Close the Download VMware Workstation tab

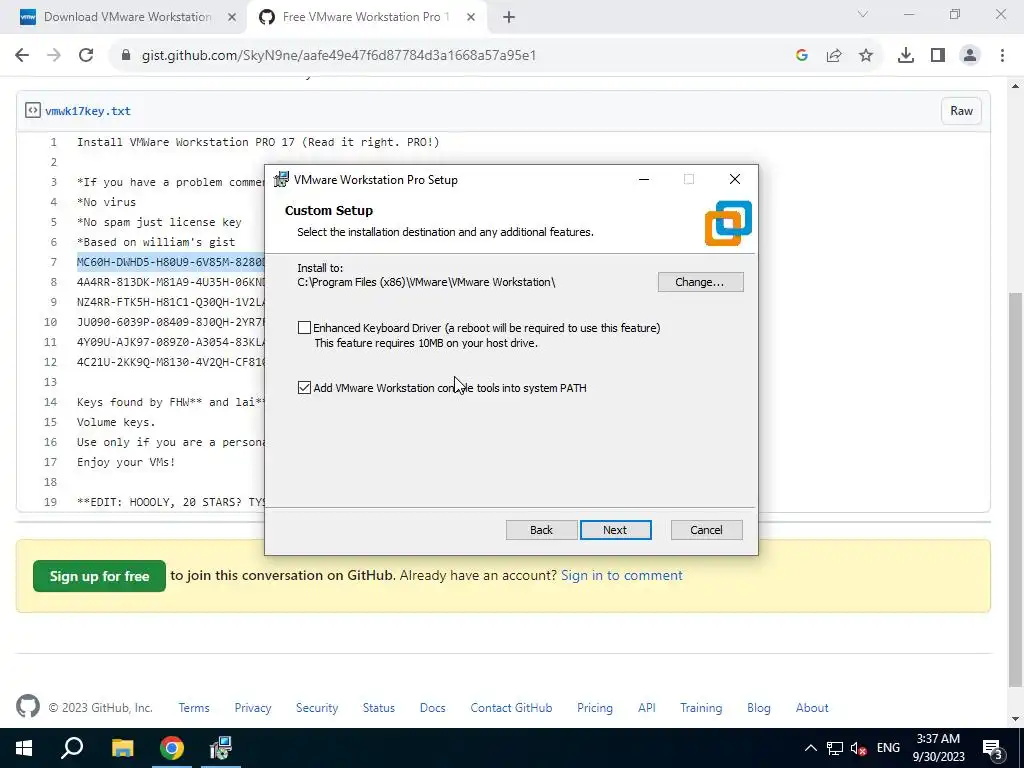pos(232,18)
